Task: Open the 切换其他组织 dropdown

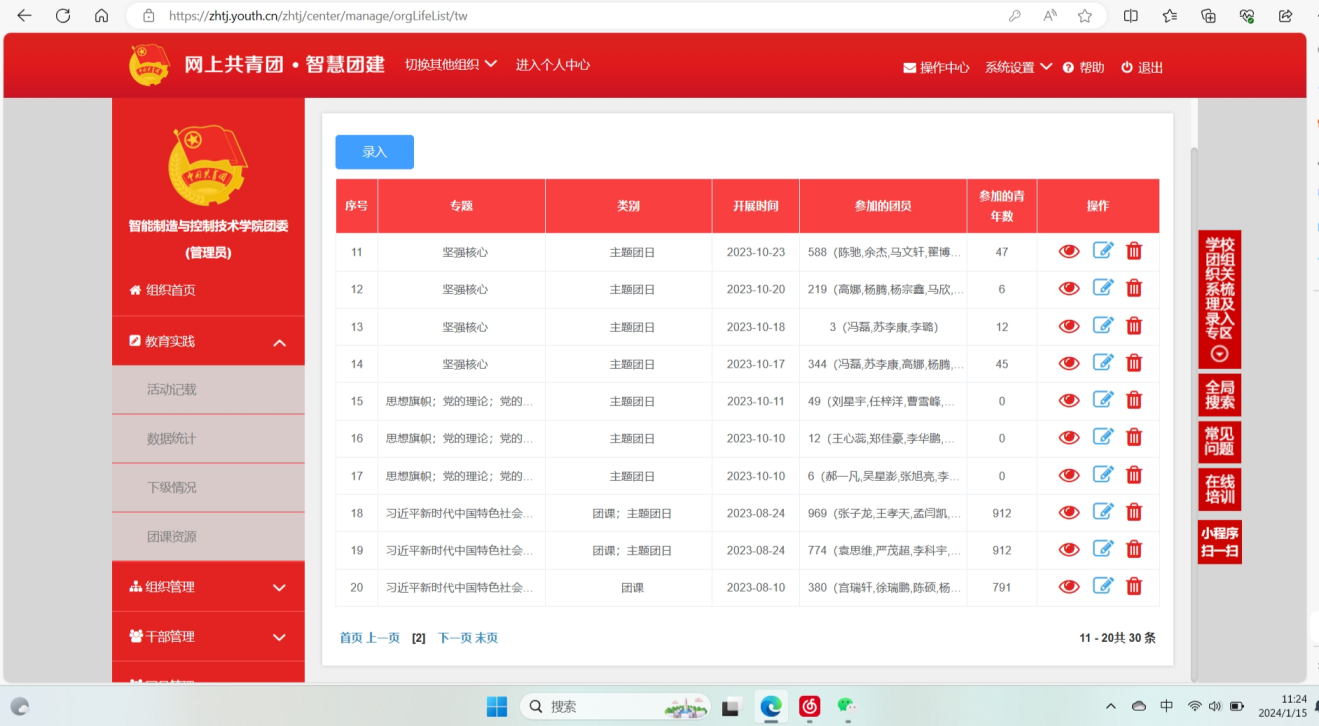Action: coord(450,65)
